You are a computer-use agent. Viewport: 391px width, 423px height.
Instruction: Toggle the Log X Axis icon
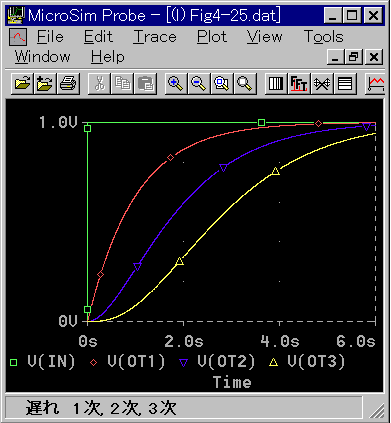(276, 83)
